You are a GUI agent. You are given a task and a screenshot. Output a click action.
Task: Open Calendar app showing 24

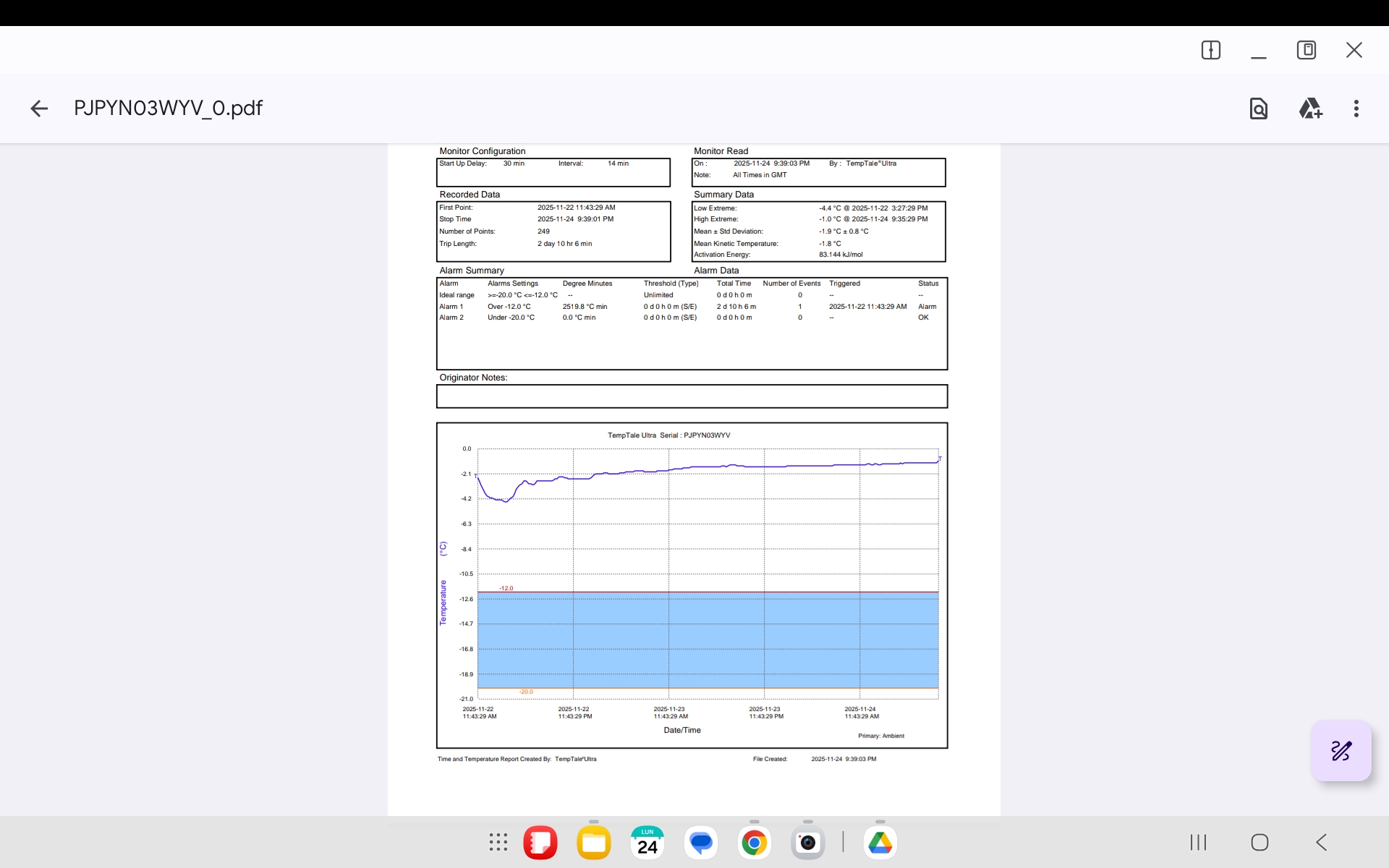[647, 843]
